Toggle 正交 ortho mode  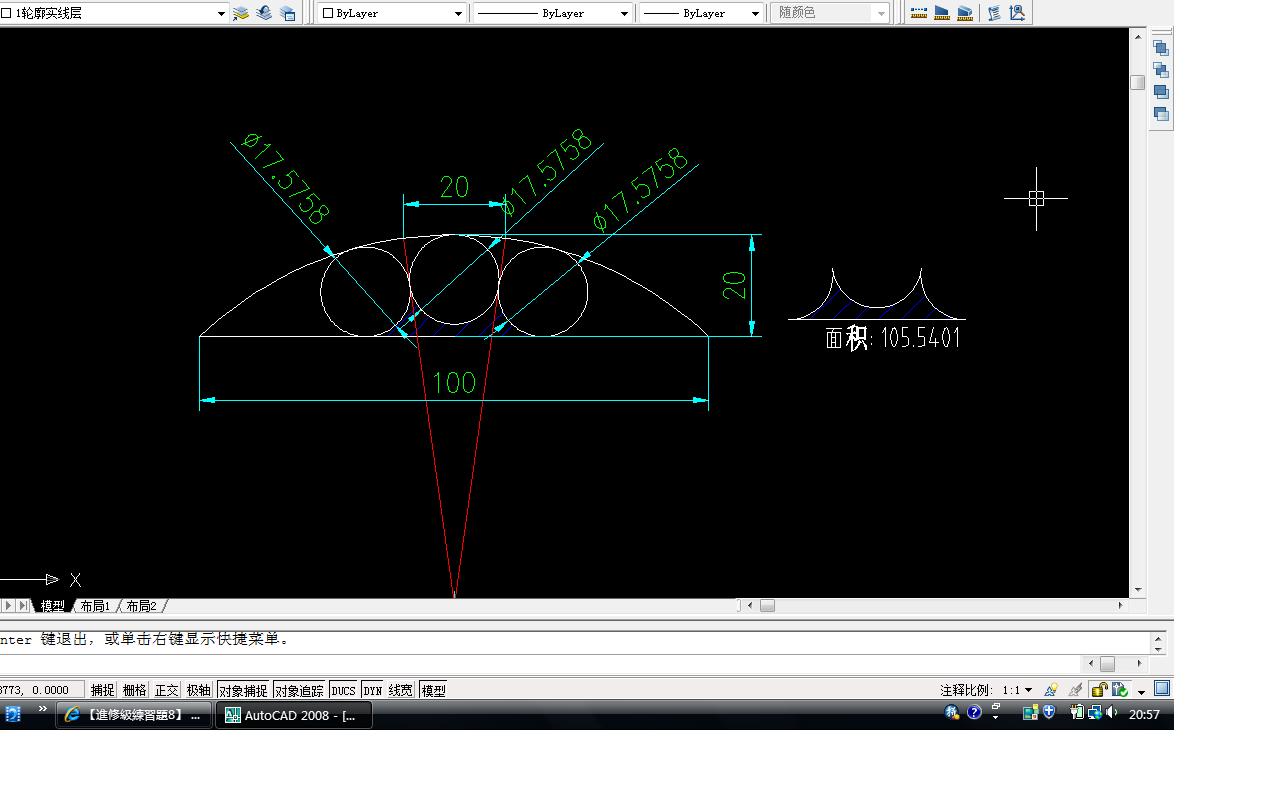point(166,690)
